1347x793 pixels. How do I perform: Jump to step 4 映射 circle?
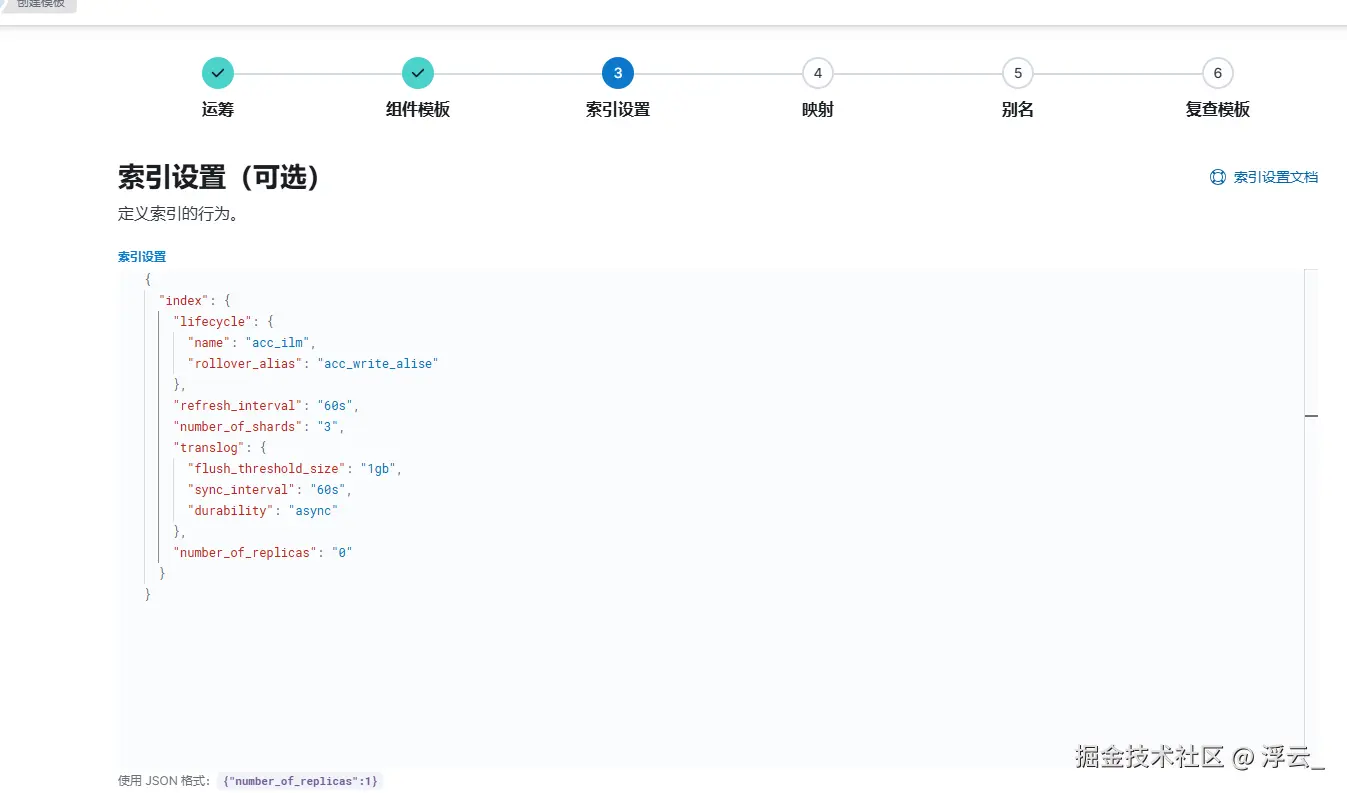[818, 73]
